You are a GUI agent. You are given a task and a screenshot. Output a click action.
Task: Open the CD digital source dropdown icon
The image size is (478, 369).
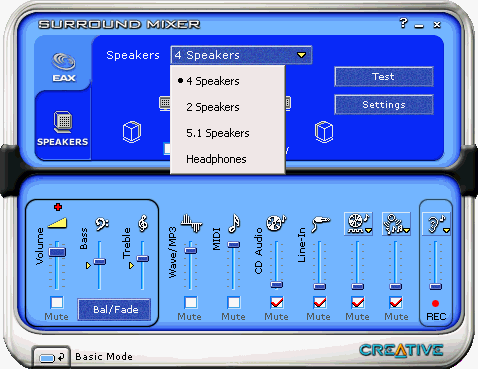coord(358,223)
